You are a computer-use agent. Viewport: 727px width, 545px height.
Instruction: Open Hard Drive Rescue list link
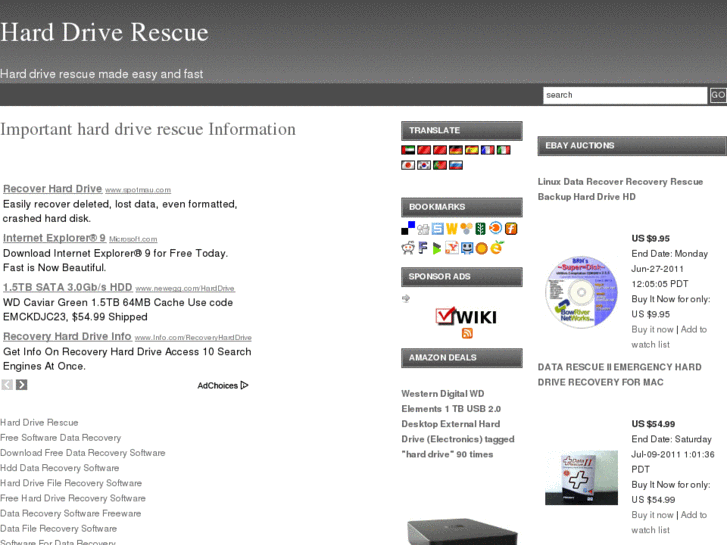[39, 423]
